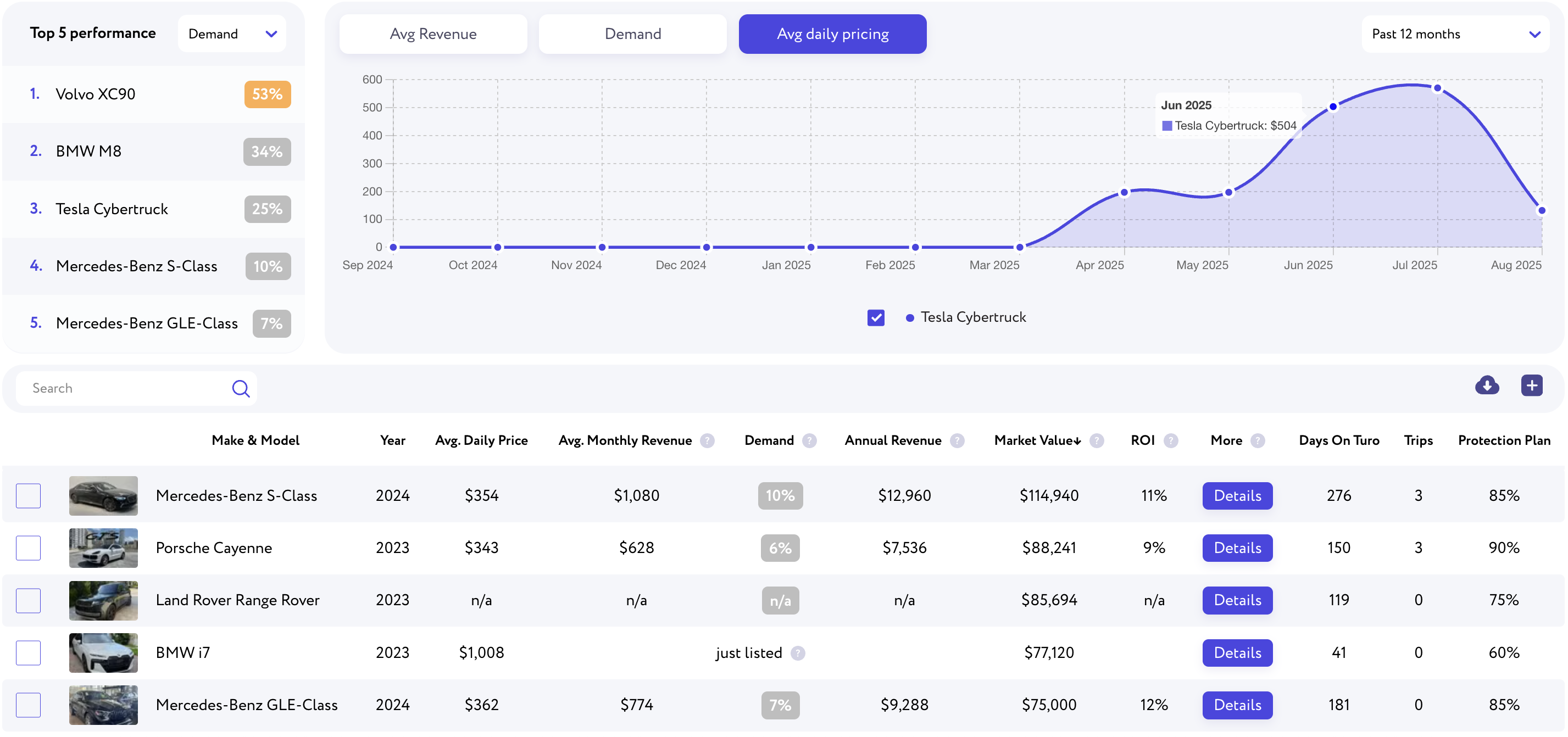Tick the Porsche Cayenne row checkbox
Image resolution: width=1568 pixels, height=737 pixels.
(x=28, y=548)
